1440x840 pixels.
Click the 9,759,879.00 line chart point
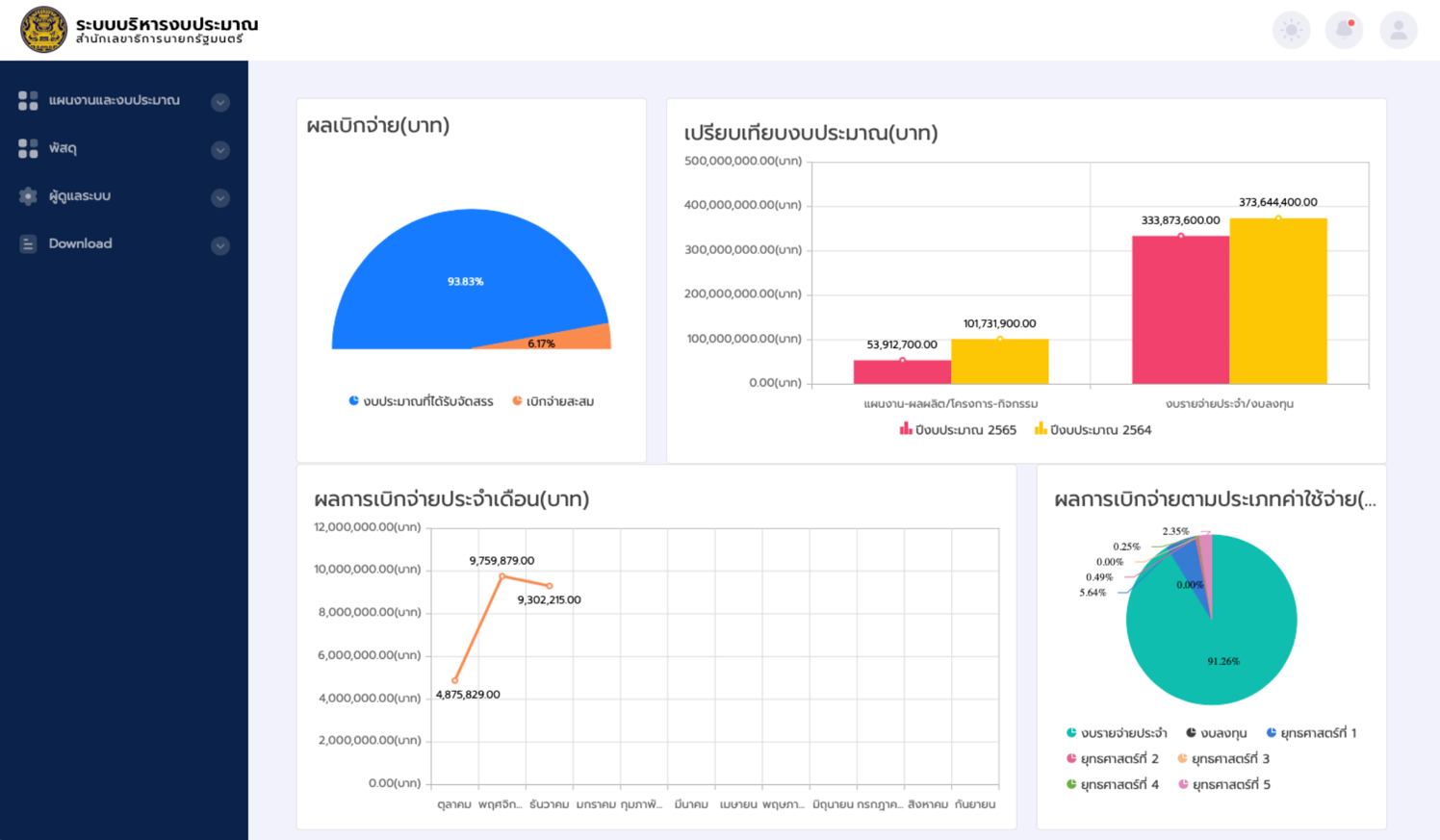tap(501, 576)
